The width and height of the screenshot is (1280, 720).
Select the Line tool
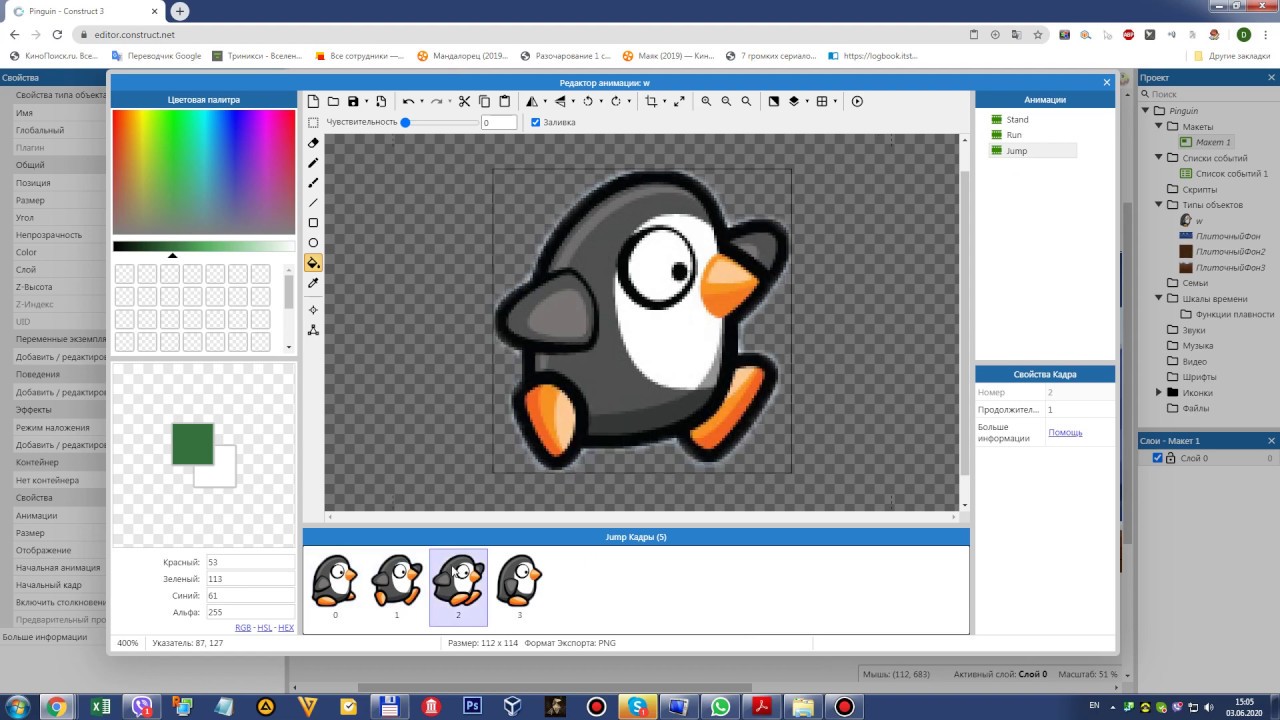point(313,203)
